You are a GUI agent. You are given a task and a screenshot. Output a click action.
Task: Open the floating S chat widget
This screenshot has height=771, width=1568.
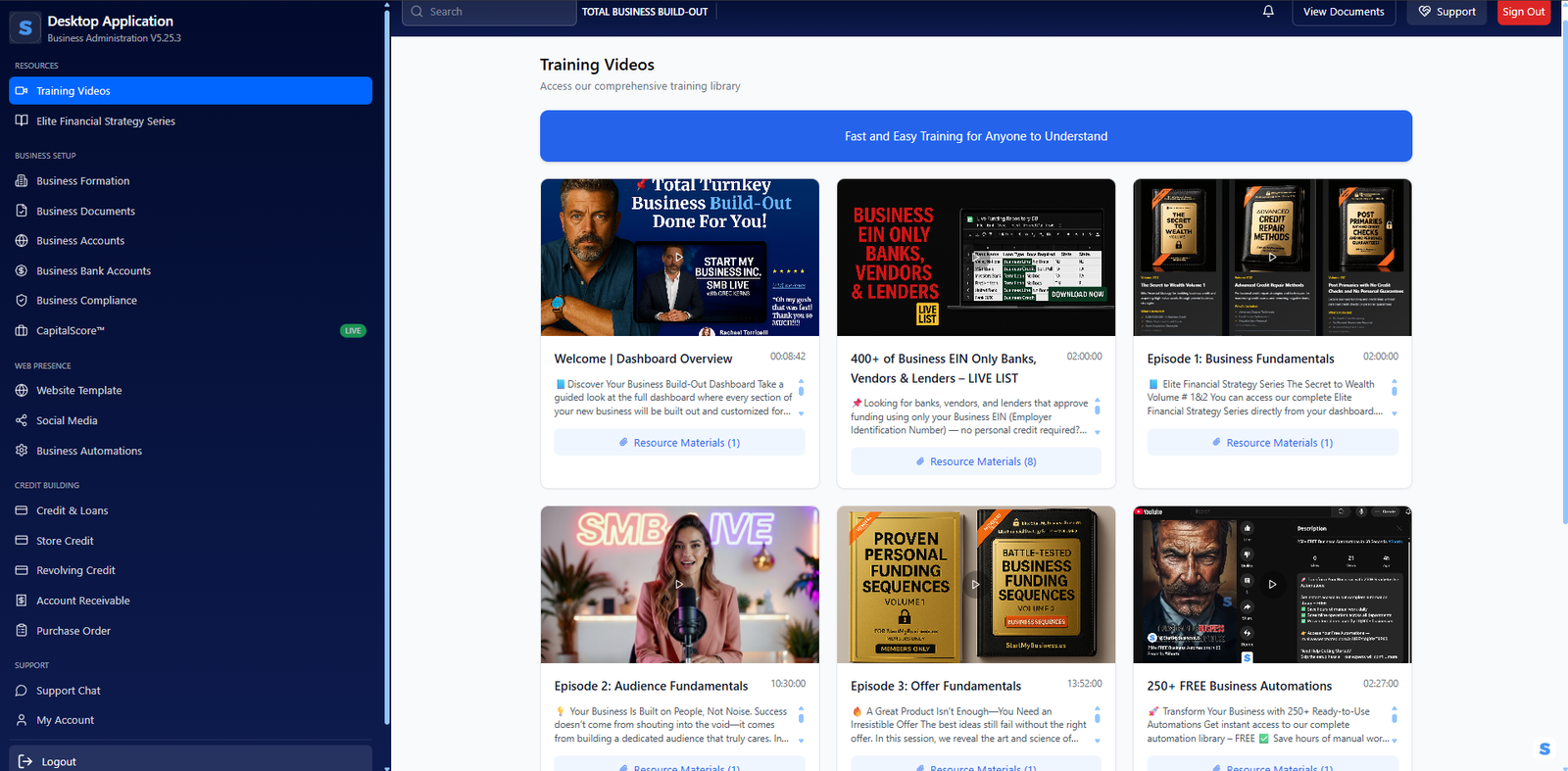point(1544,748)
